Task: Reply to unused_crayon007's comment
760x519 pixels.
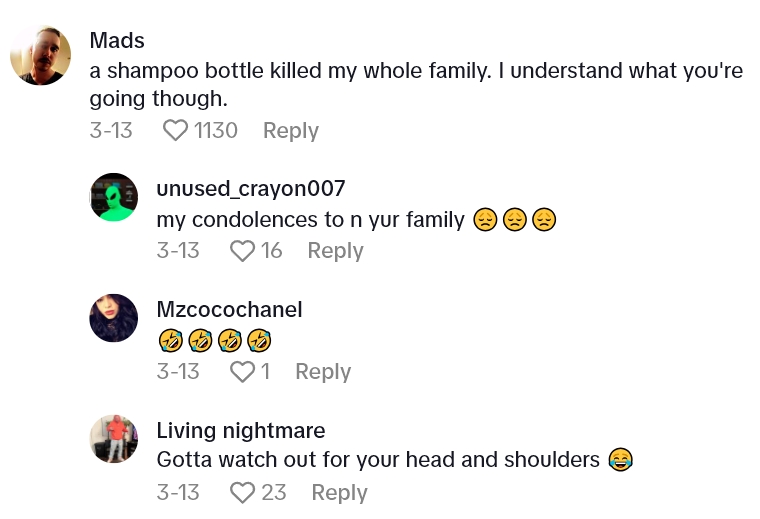Action: point(335,251)
